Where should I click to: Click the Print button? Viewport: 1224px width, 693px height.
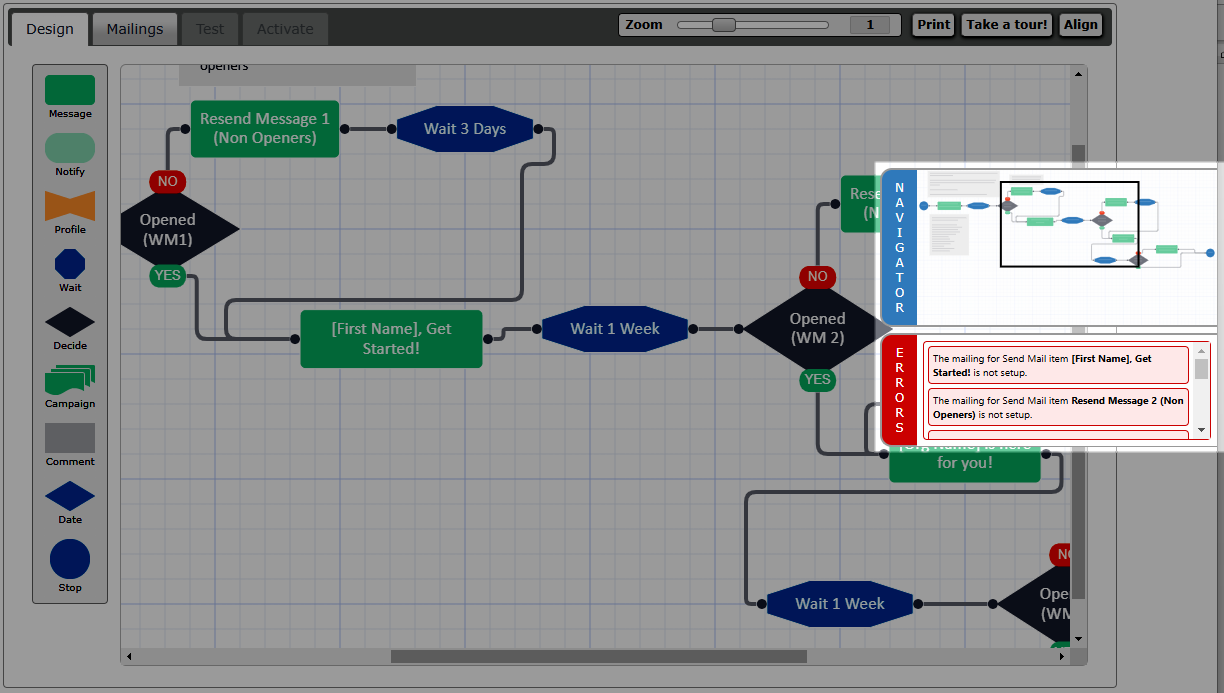(933, 25)
